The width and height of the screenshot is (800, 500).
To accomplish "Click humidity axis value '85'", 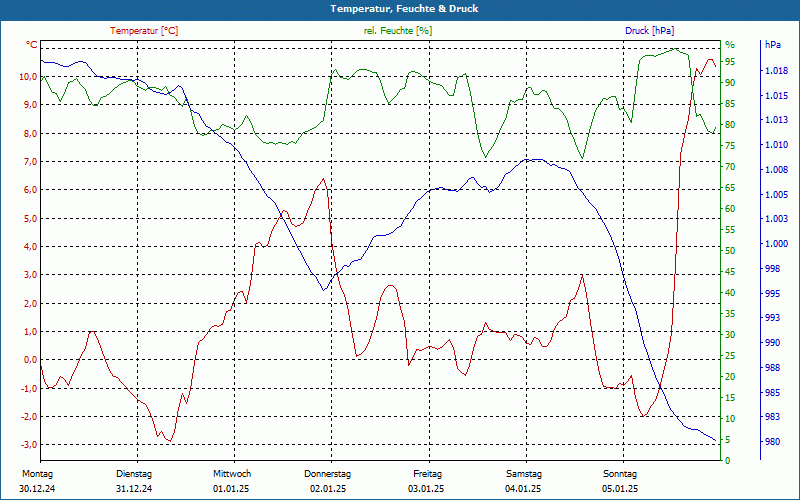I will click(x=730, y=104).
